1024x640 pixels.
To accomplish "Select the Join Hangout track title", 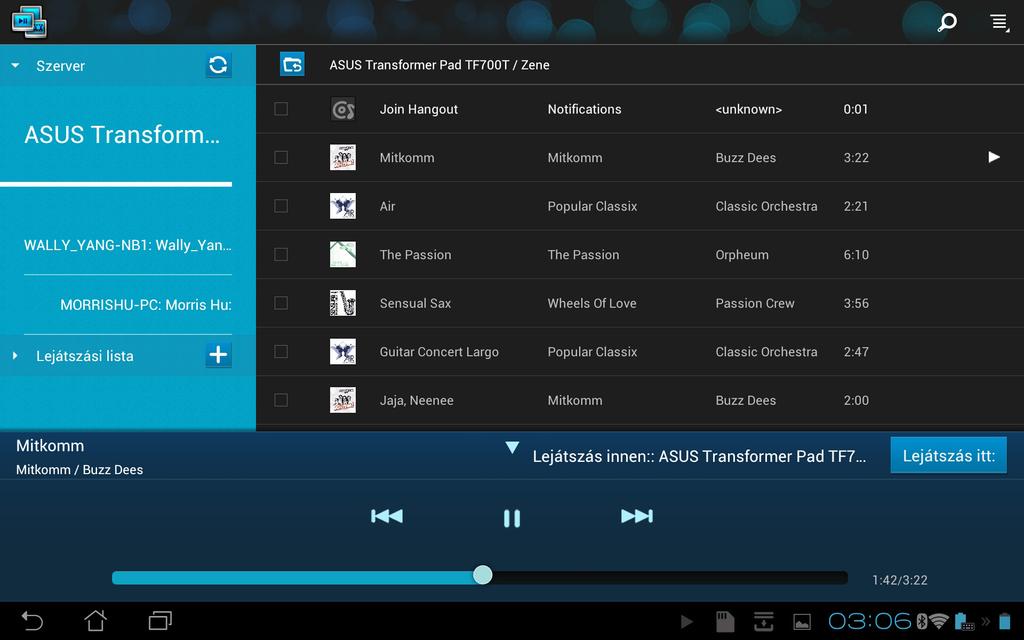I will pos(419,109).
